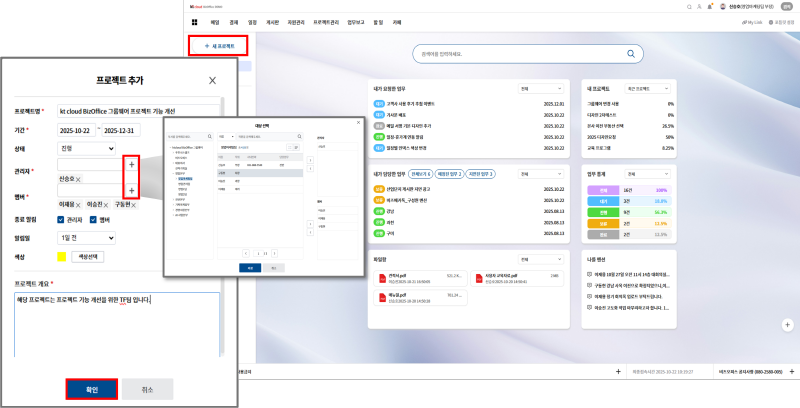
Task: Toggle the 관리자 notification checkbox
Action: (x=62, y=220)
